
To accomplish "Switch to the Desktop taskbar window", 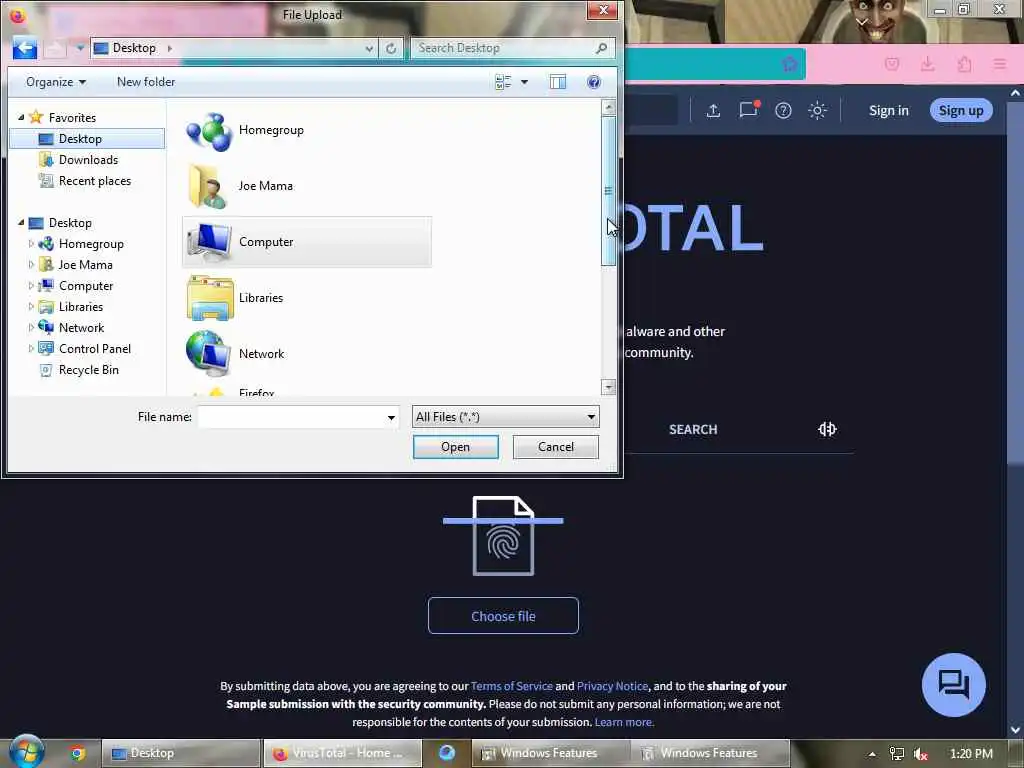I will point(181,753).
